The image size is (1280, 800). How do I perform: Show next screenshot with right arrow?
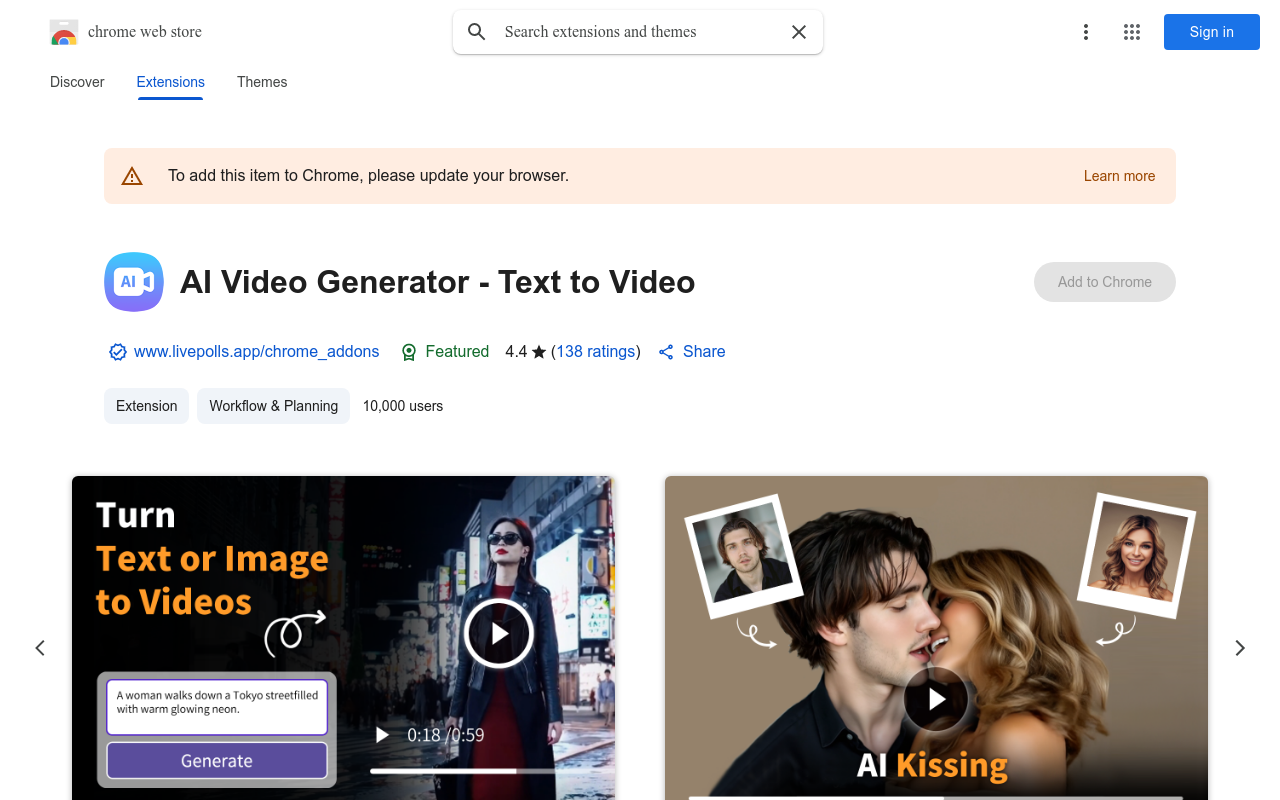tap(1240, 648)
